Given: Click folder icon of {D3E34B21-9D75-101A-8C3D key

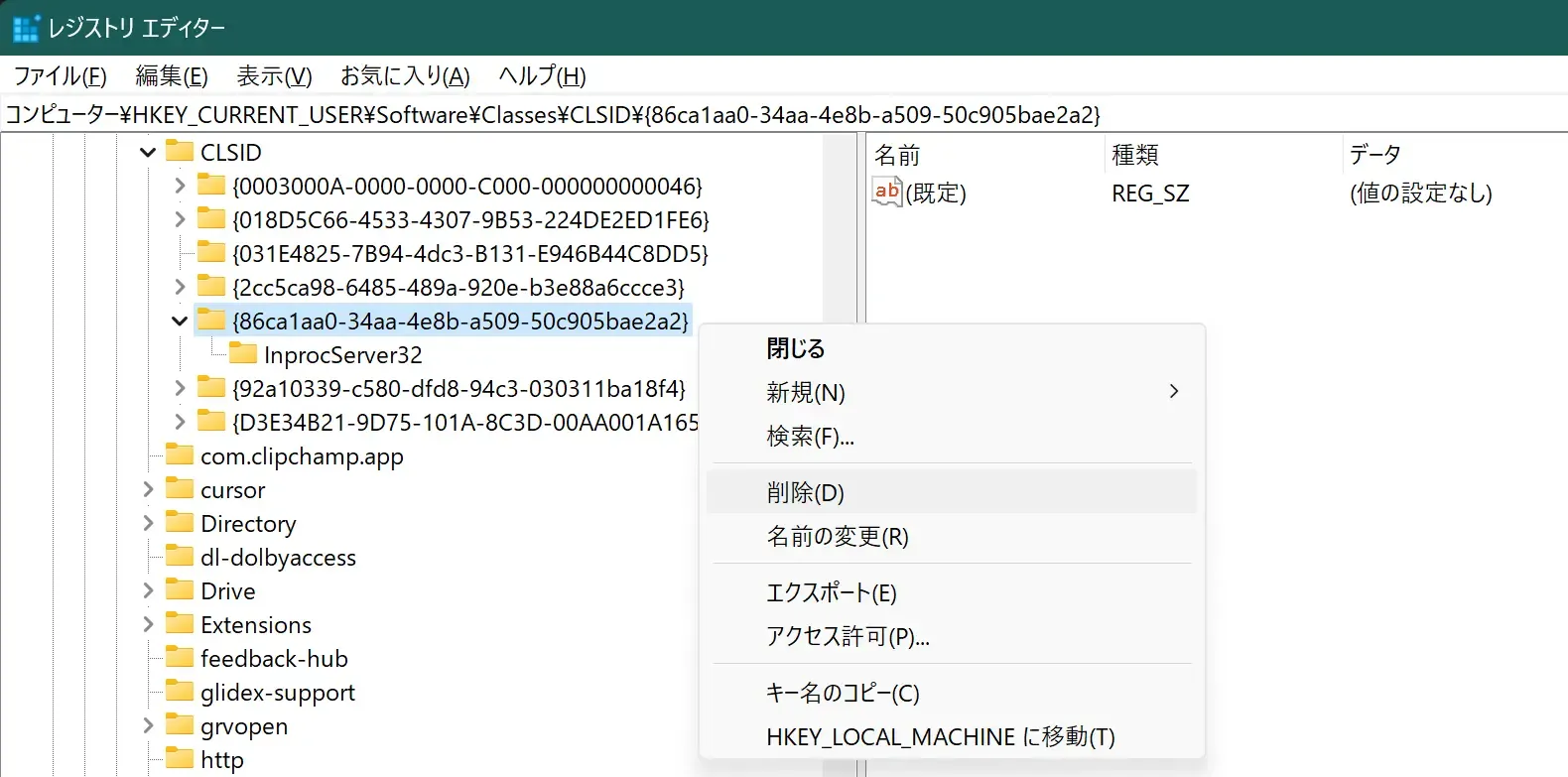Looking at the screenshot, I should (x=211, y=421).
